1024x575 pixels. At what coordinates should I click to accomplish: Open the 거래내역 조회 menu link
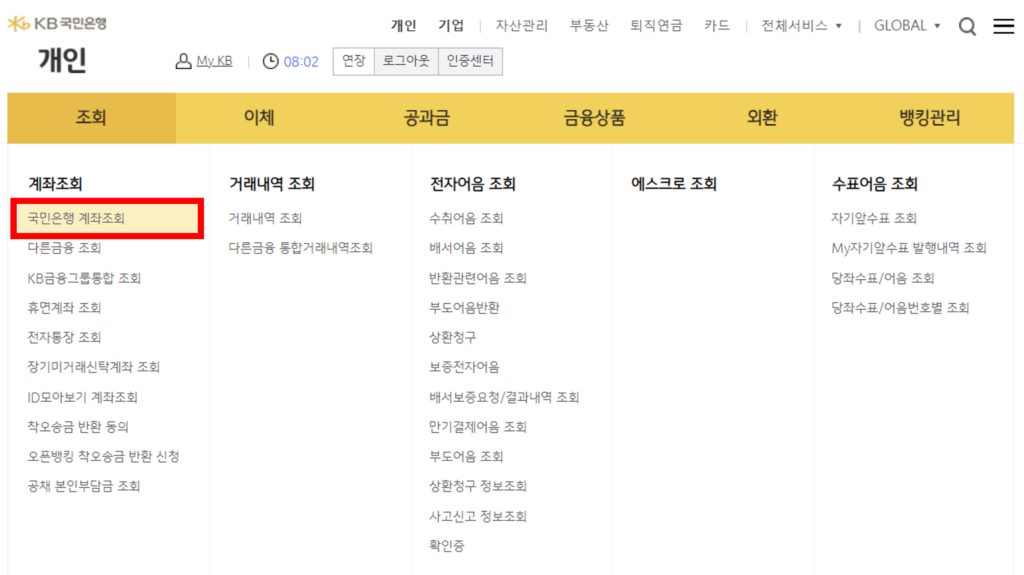(x=265, y=218)
